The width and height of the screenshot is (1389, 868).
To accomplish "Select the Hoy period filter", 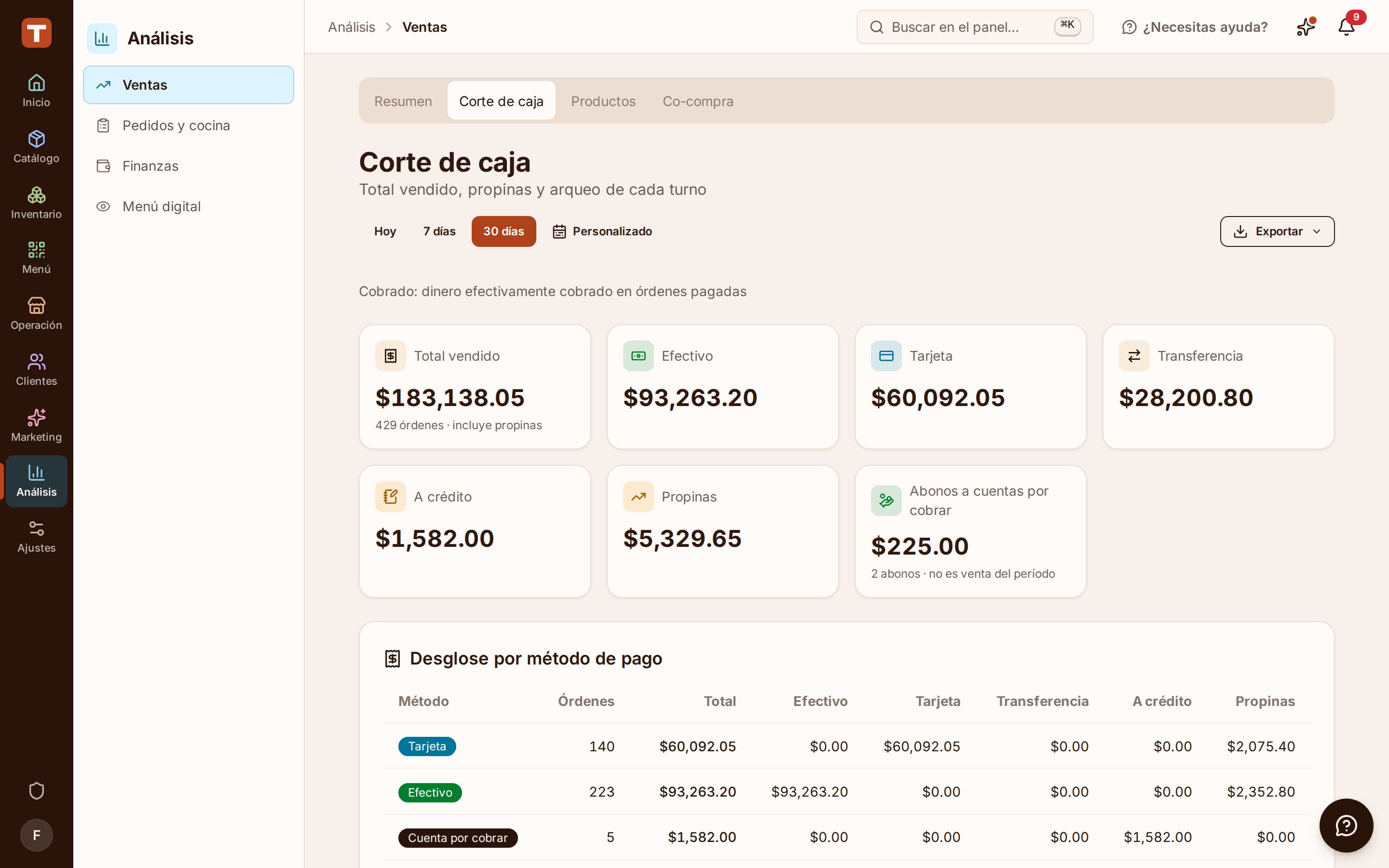I will pos(385,231).
